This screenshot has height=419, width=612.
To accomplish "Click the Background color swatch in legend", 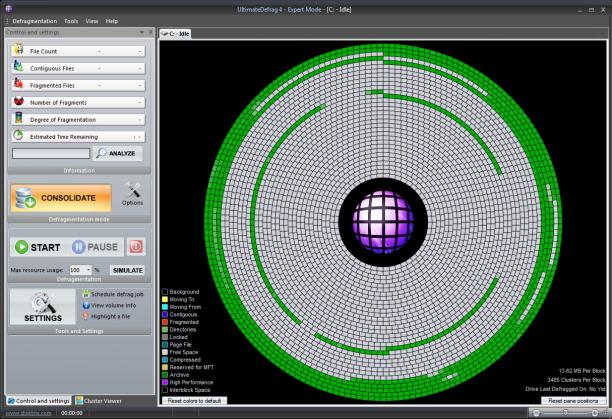I will (165, 292).
